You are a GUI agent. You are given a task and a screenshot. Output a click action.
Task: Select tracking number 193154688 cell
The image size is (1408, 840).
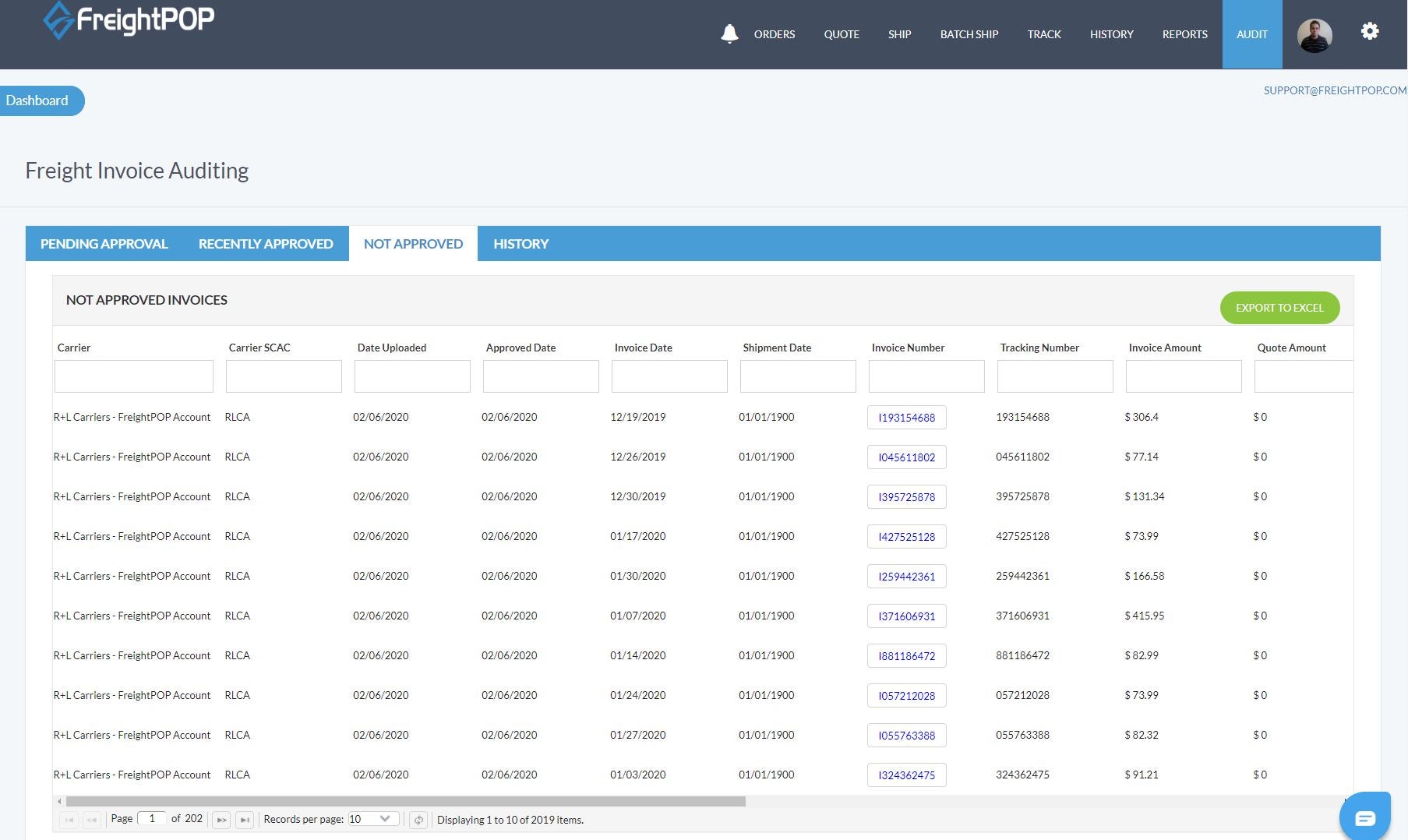pyautogui.click(x=1022, y=417)
